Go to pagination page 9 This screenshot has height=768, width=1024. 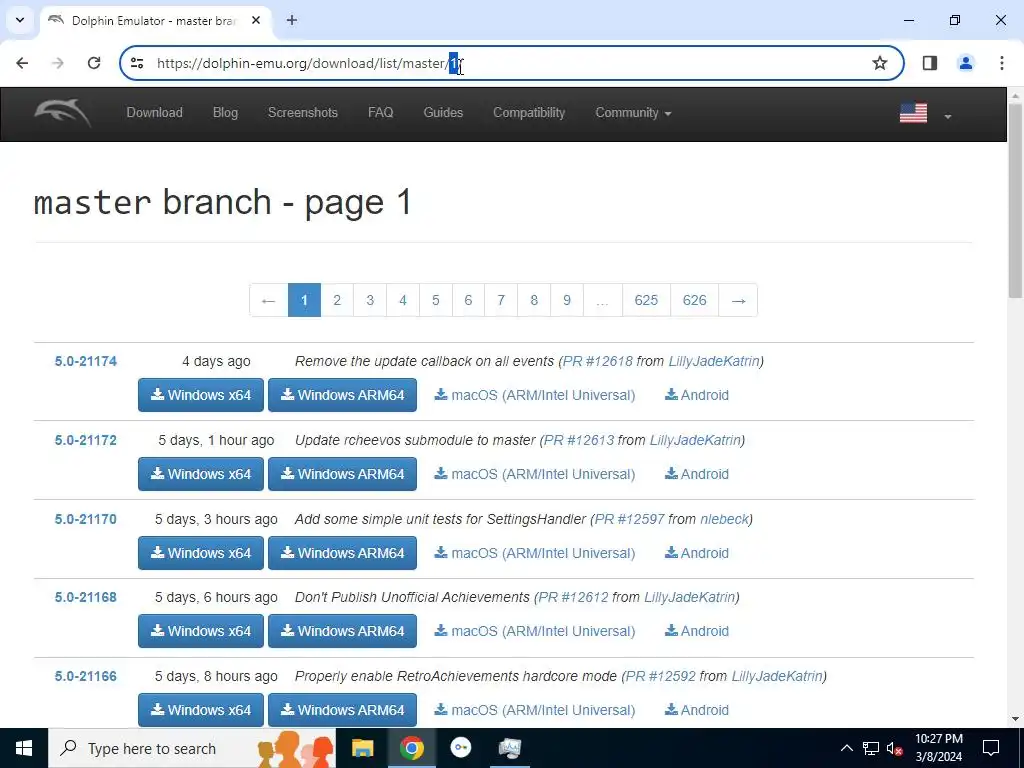tap(567, 300)
